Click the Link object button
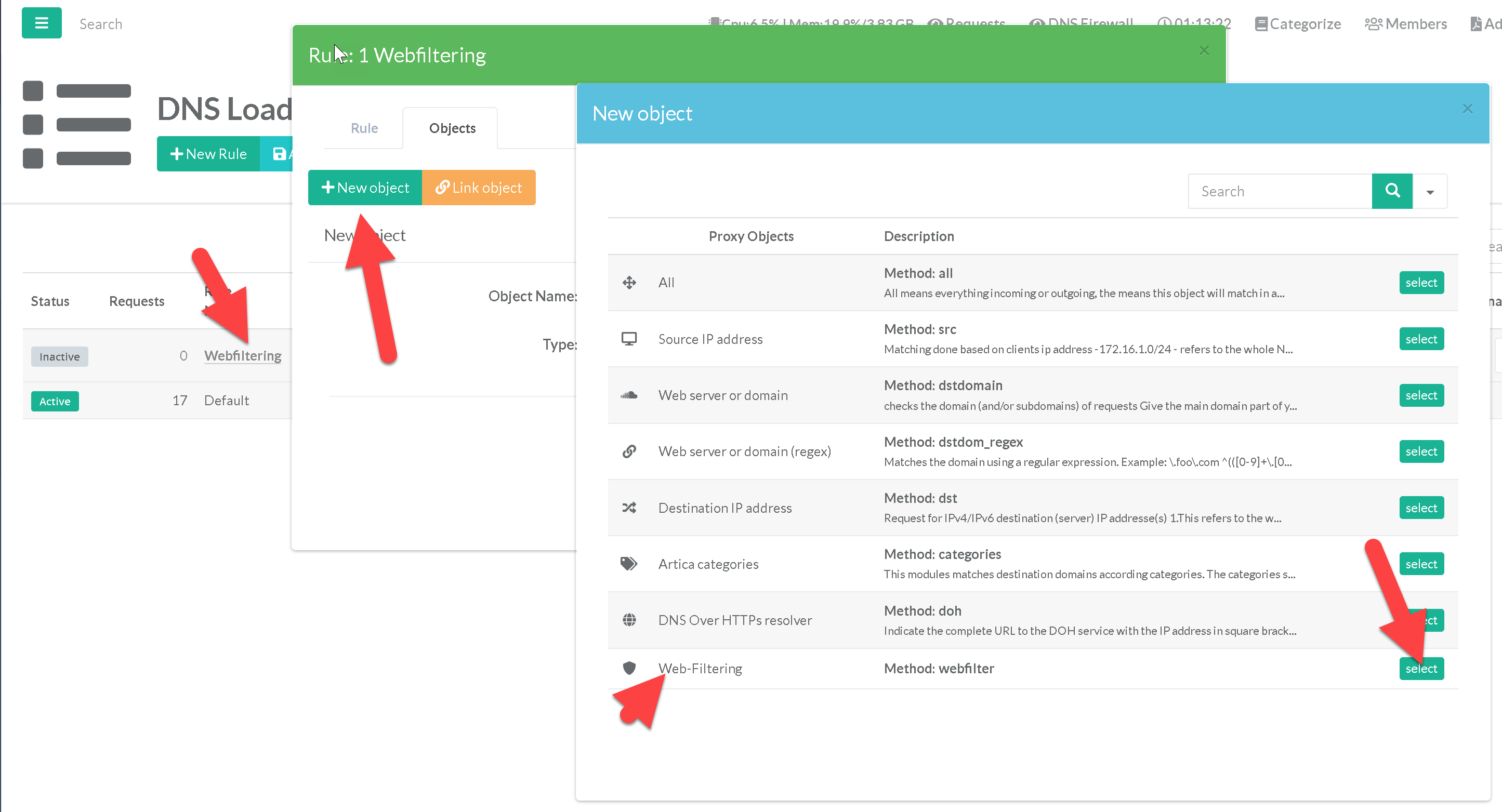The image size is (1502, 812). pos(478,188)
